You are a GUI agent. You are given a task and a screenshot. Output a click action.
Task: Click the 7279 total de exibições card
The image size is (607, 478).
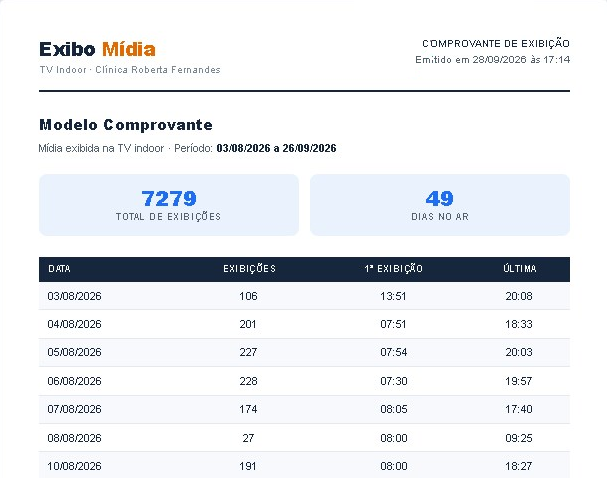tap(169, 205)
